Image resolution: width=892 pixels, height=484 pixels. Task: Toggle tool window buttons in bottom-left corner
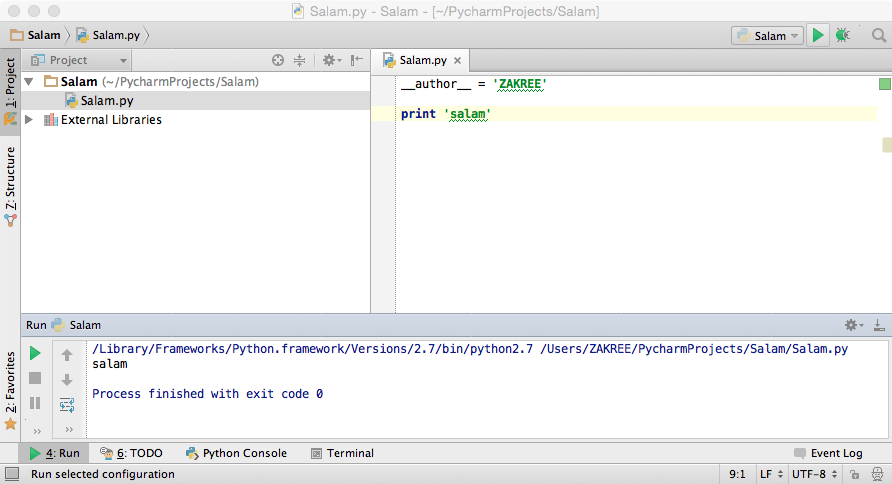(x=10, y=475)
